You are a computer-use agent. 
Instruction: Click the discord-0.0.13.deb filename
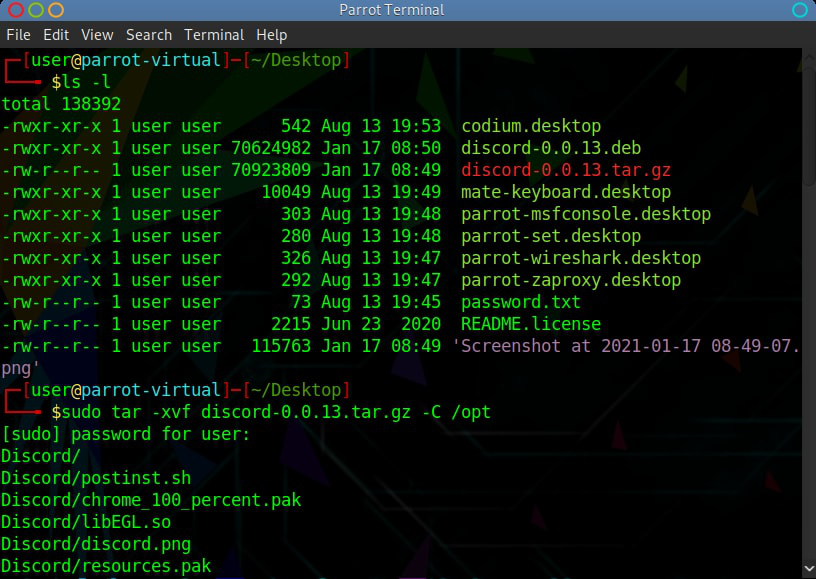[x=551, y=148]
